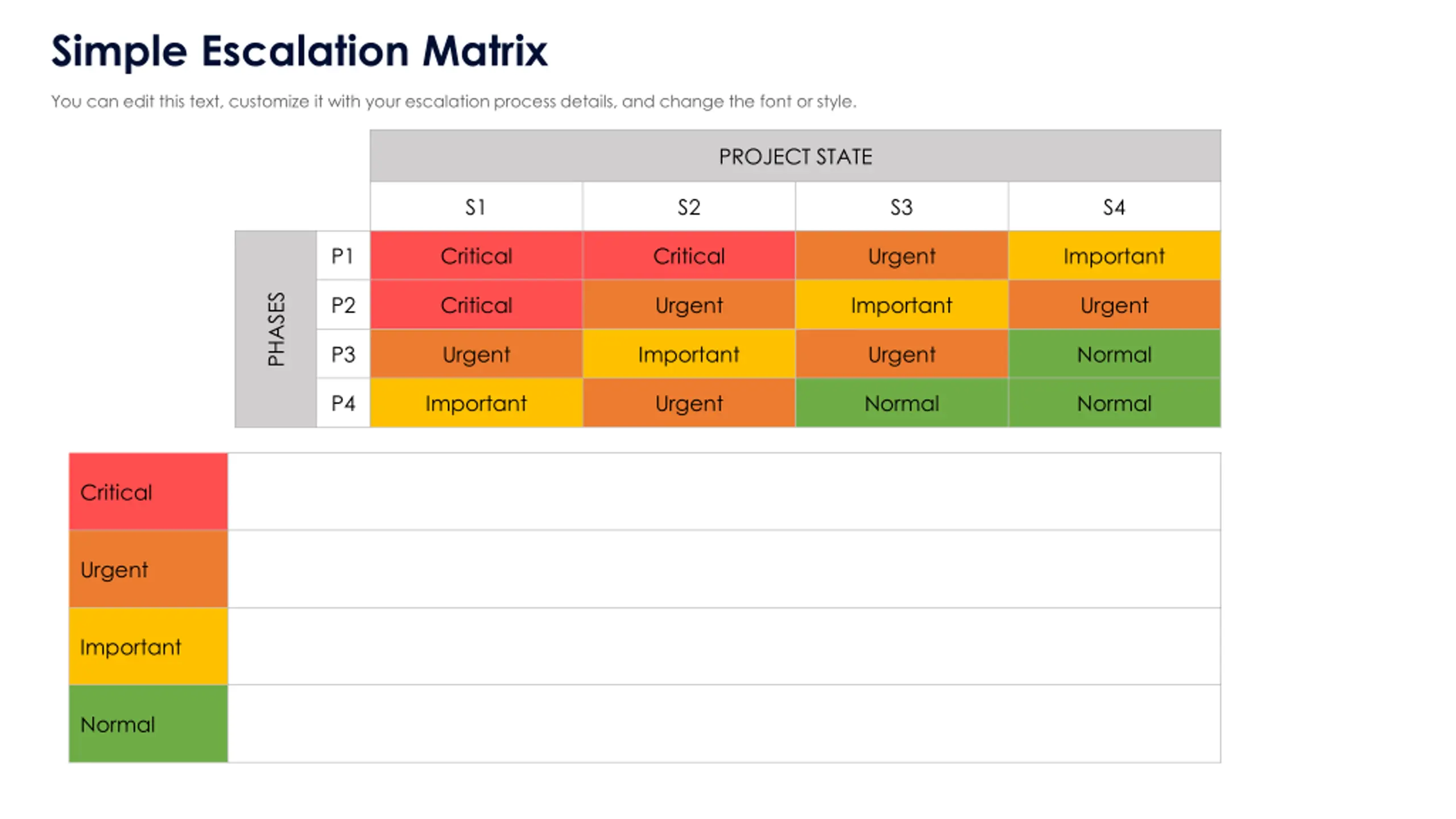The height and width of the screenshot is (819, 1456).
Task: Click the Simple Escalation Matrix title
Action: pyautogui.click(x=299, y=51)
